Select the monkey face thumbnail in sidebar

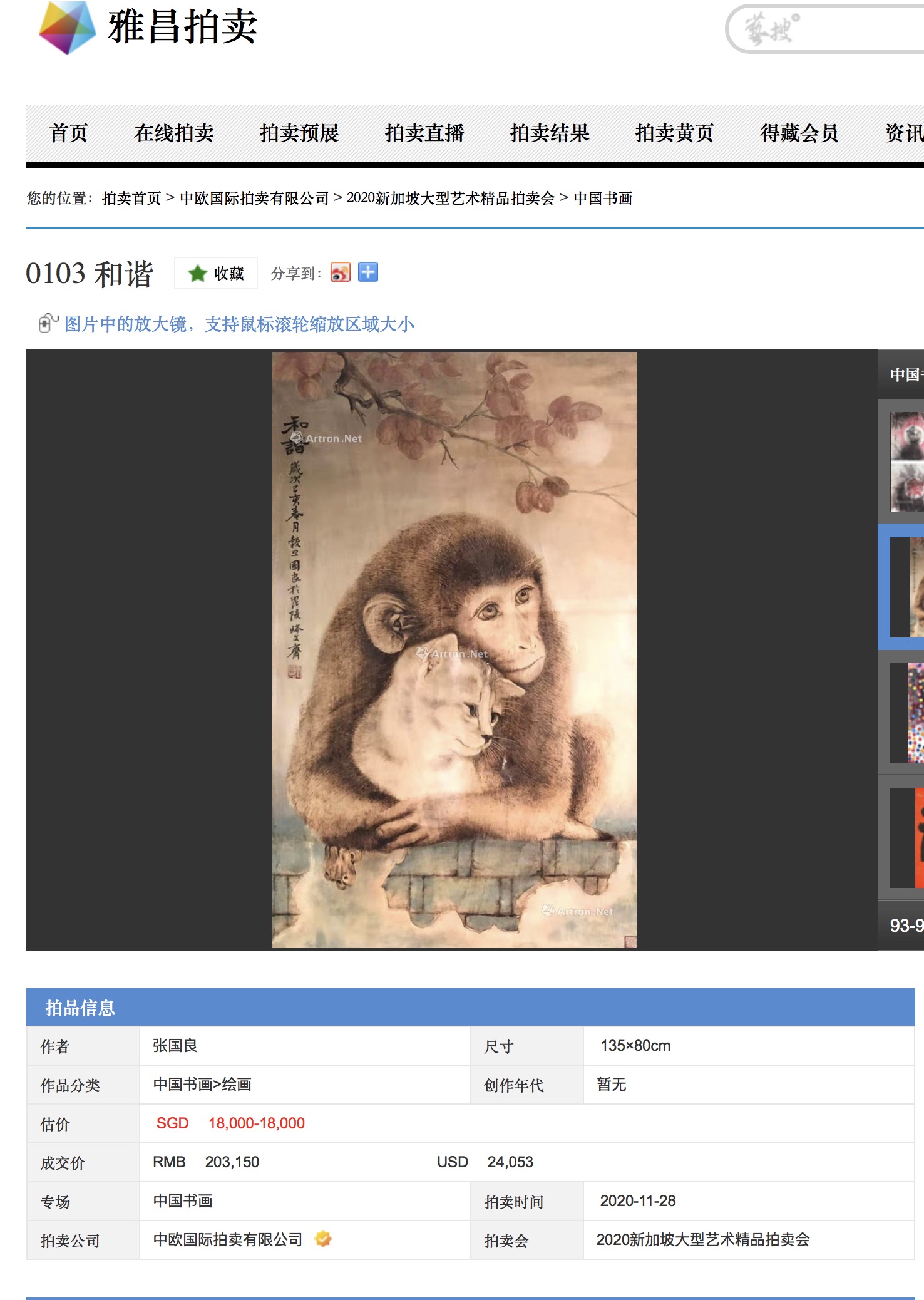[907, 462]
